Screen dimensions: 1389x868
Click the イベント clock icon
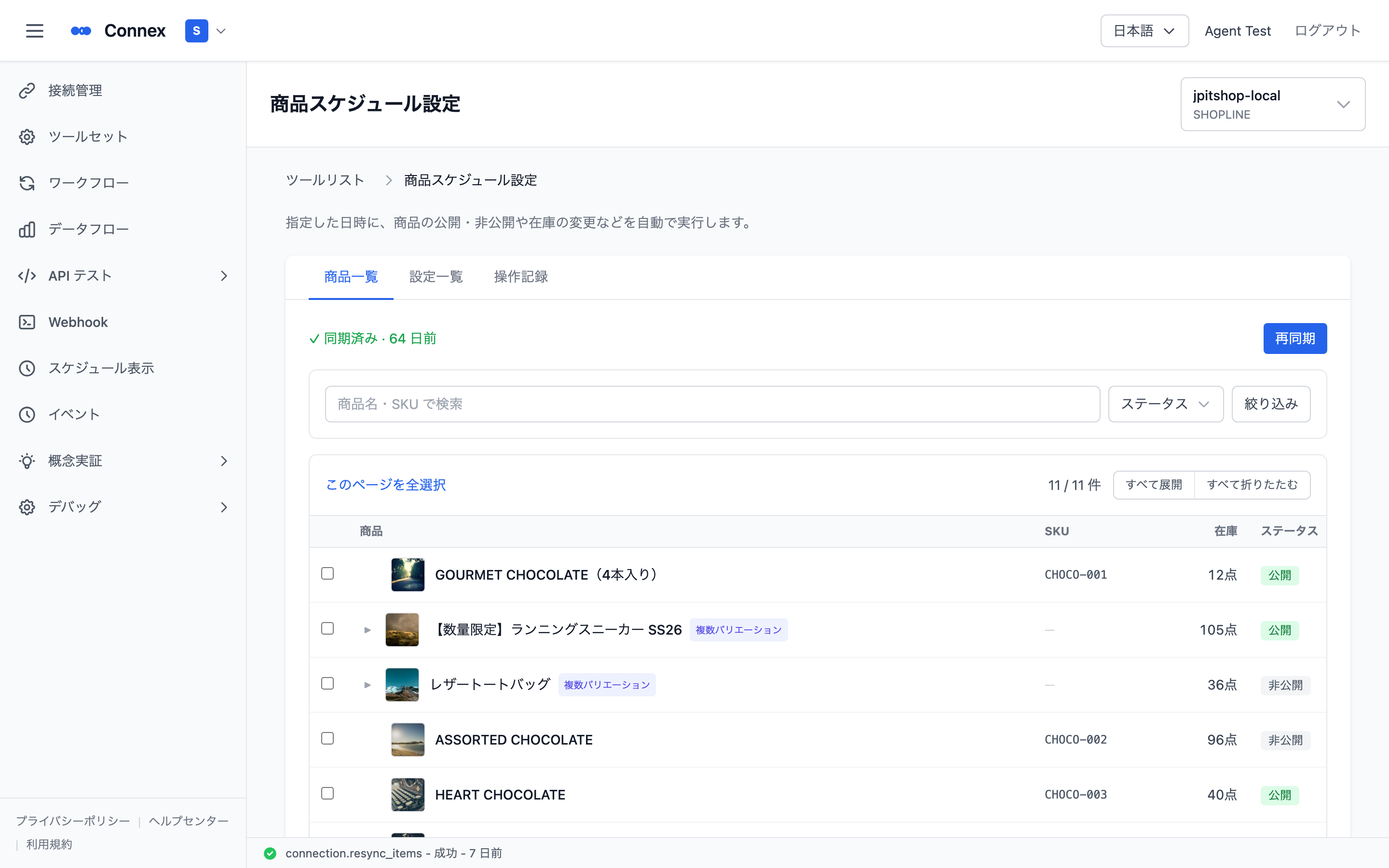point(27,415)
